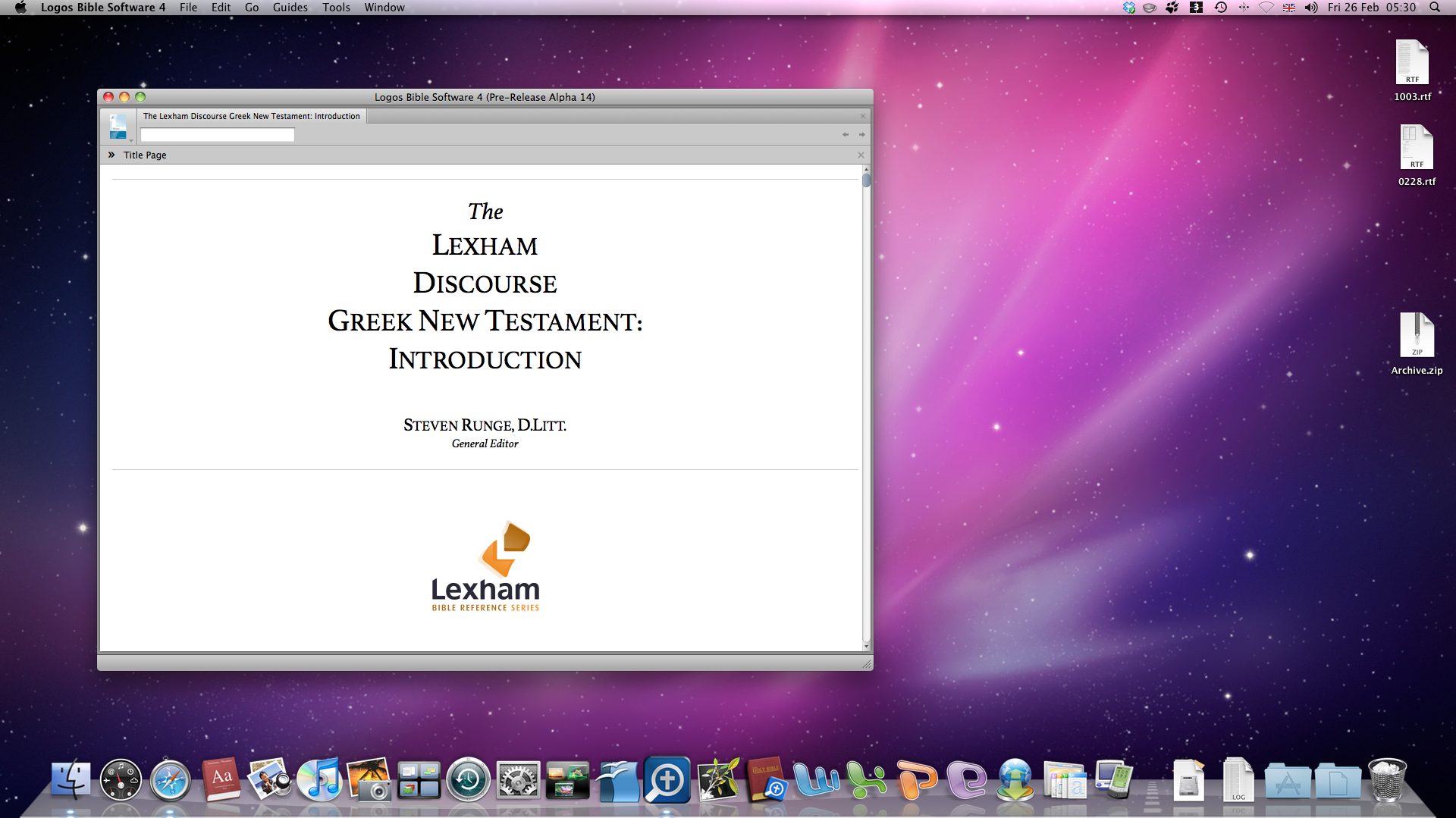Viewport: 1456px width, 818px height.
Task: Open the Tools menu
Action: (x=336, y=8)
